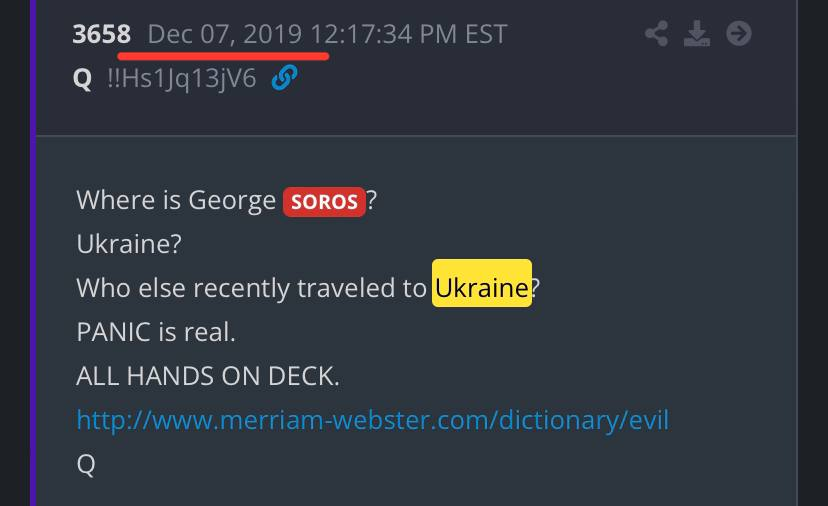Select post number 3658
Screen dimensions: 828x506
[x=101, y=34]
